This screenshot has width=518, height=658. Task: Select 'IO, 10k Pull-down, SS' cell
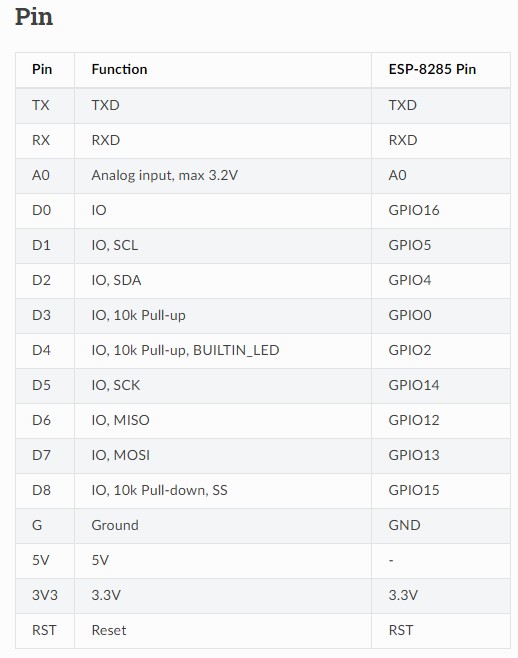(x=223, y=491)
